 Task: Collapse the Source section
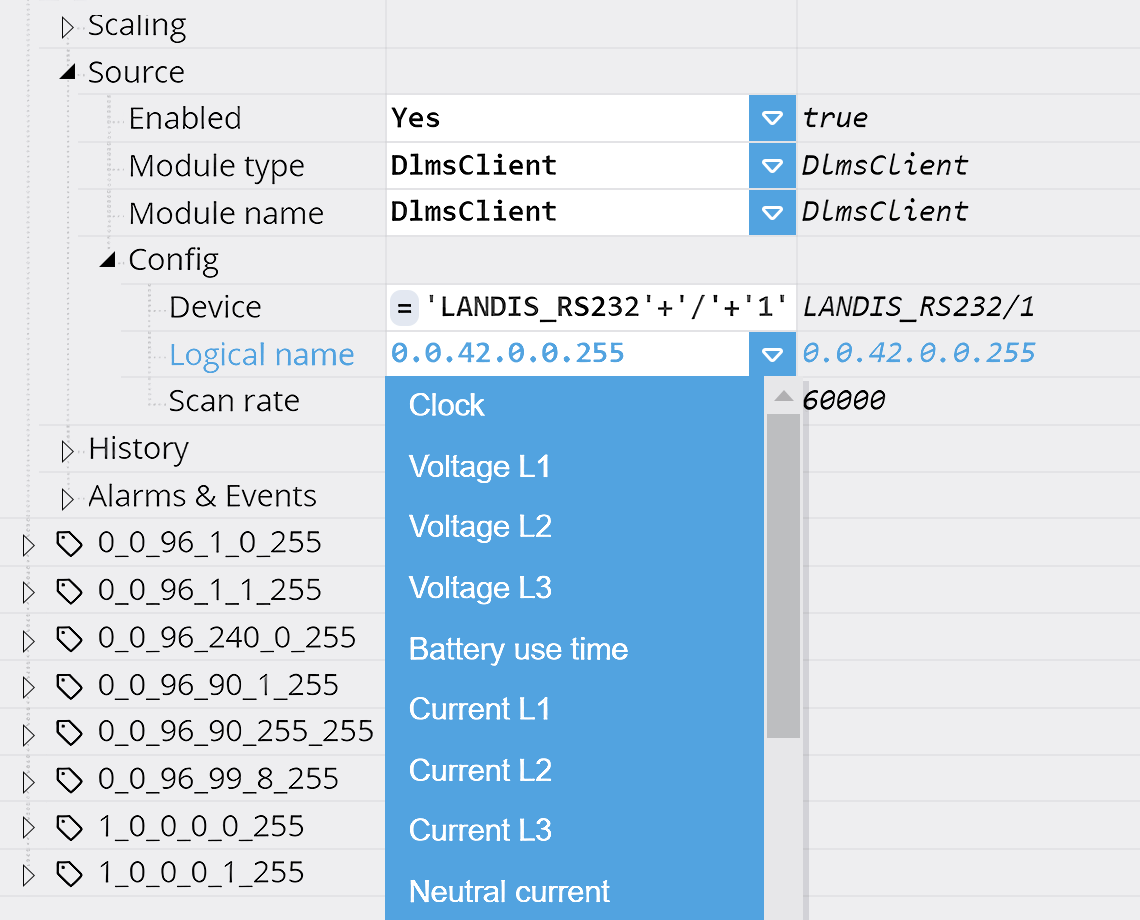click(65, 71)
